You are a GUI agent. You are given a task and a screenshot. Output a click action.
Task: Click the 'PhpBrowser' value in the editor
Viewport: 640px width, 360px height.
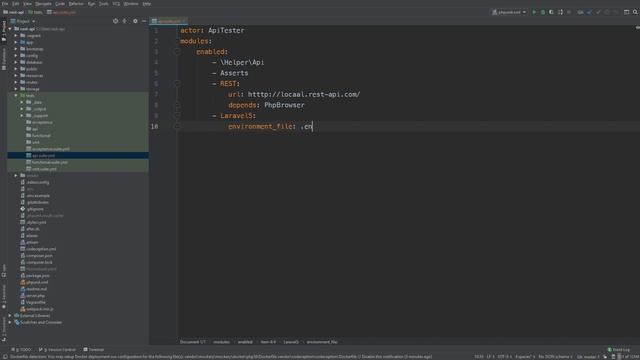pos(284,105)
